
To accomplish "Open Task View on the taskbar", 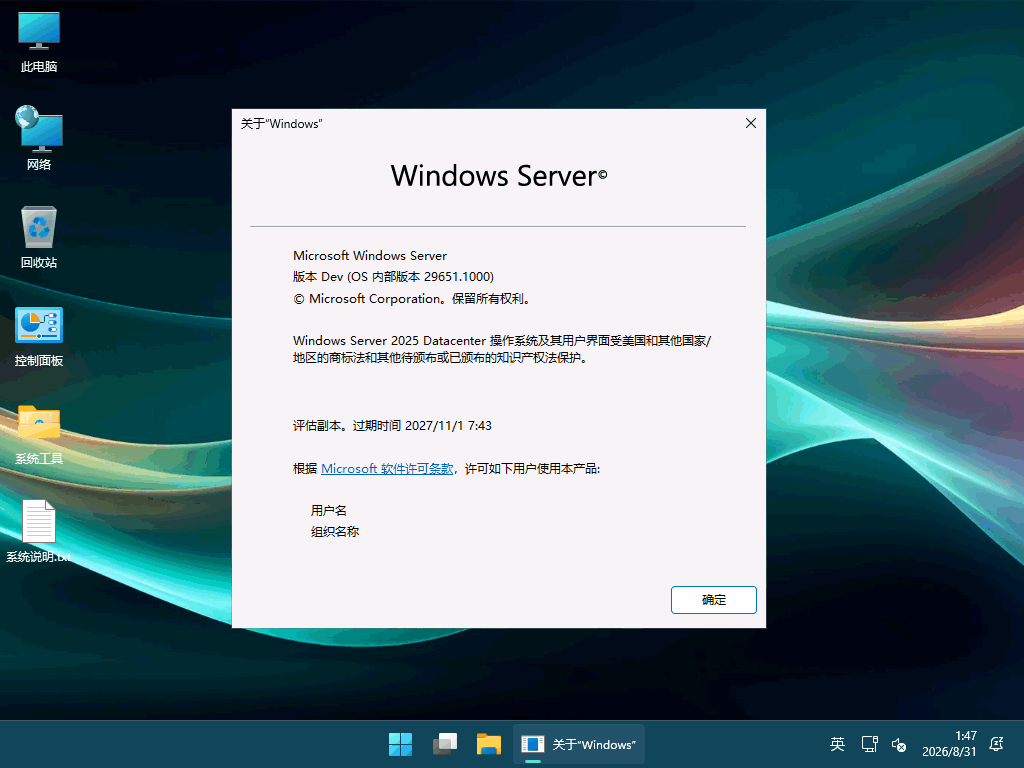I will click(x=445, y=744).
